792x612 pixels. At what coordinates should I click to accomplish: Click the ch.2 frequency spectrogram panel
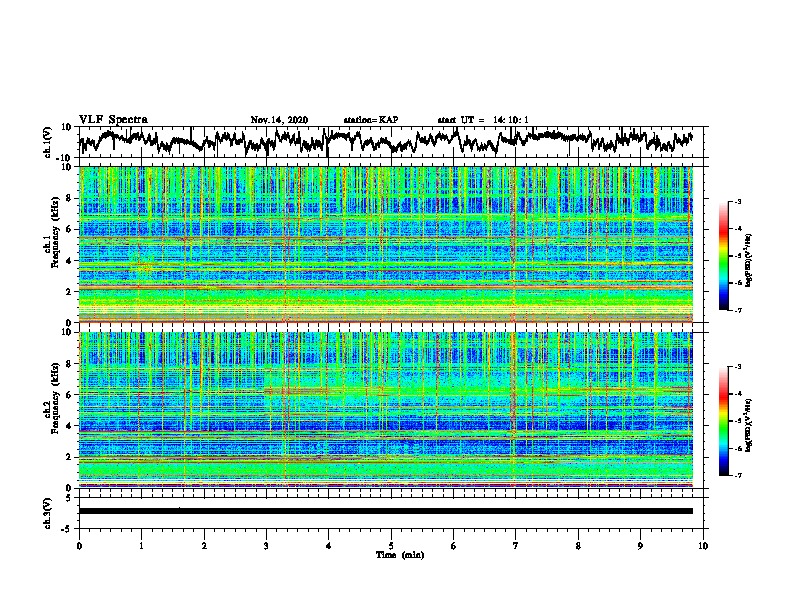pos(386,410)
